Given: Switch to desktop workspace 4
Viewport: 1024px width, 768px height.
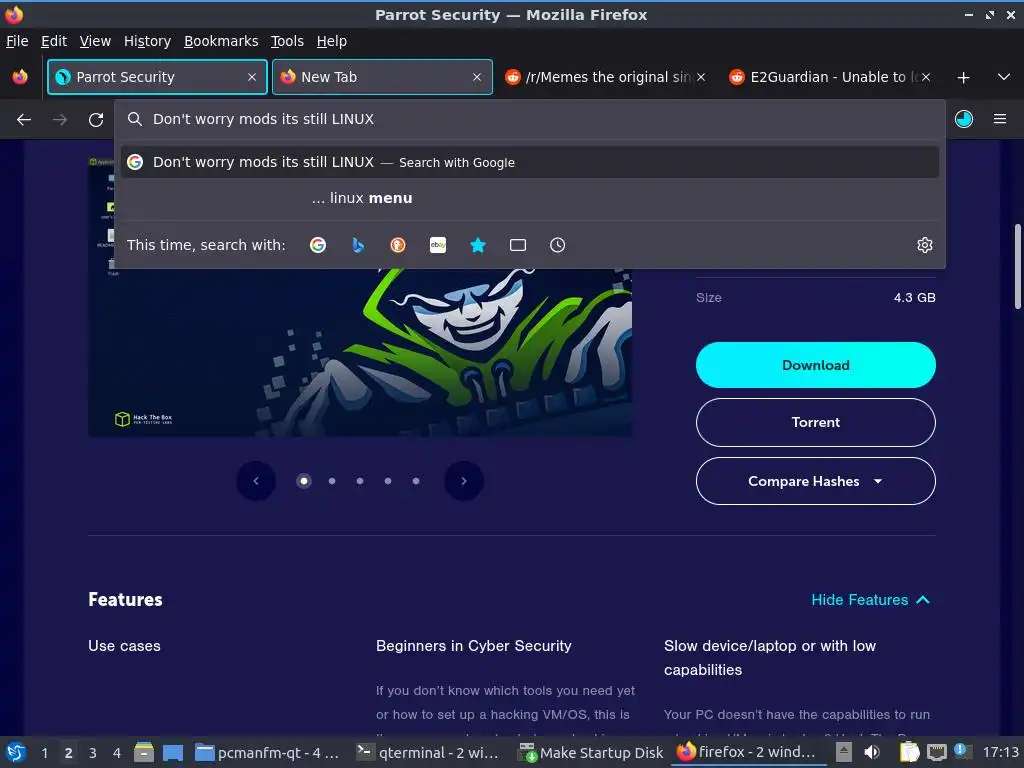Looking at the screenshot, I should click(117, 753).
